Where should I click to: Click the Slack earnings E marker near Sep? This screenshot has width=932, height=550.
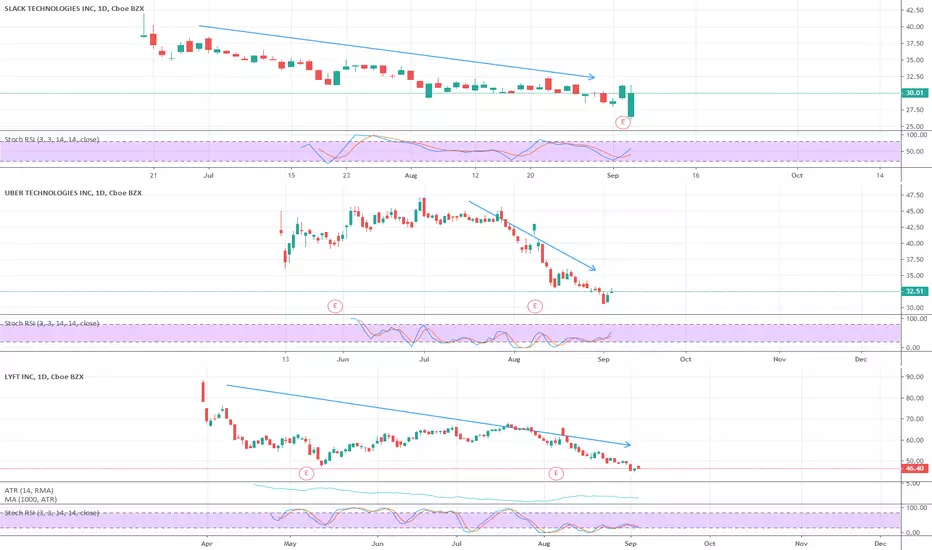pos(622,122)
